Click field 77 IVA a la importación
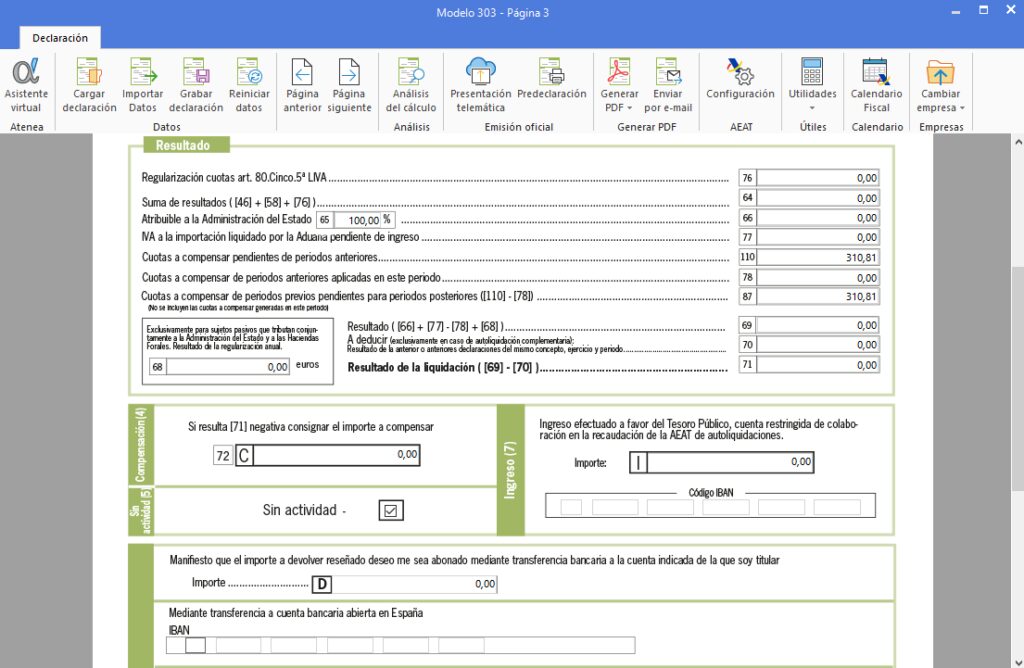Viewport: 1024px width, 668px height. pos(818,237)
